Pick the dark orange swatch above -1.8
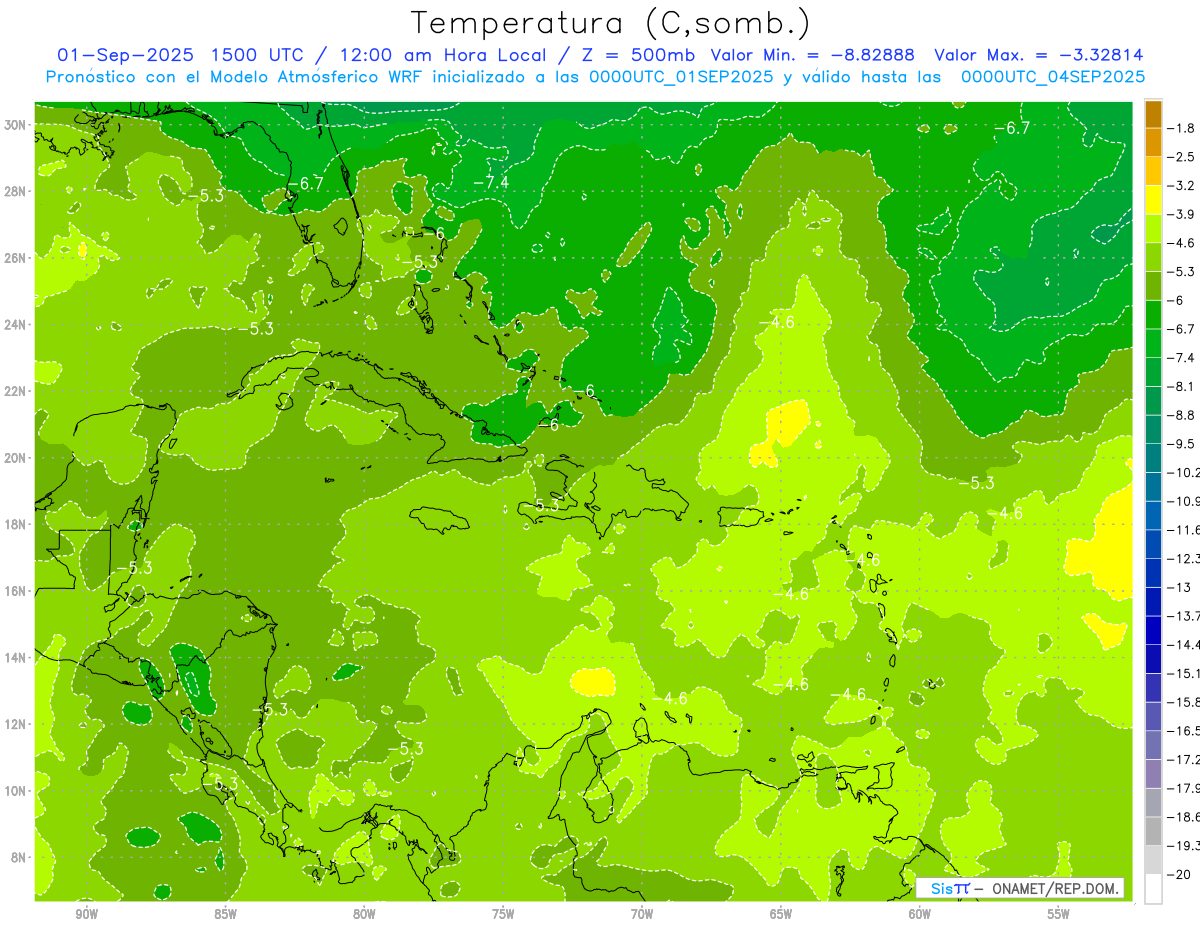This screenshot has height=927, width=1200. point(1153,114)
